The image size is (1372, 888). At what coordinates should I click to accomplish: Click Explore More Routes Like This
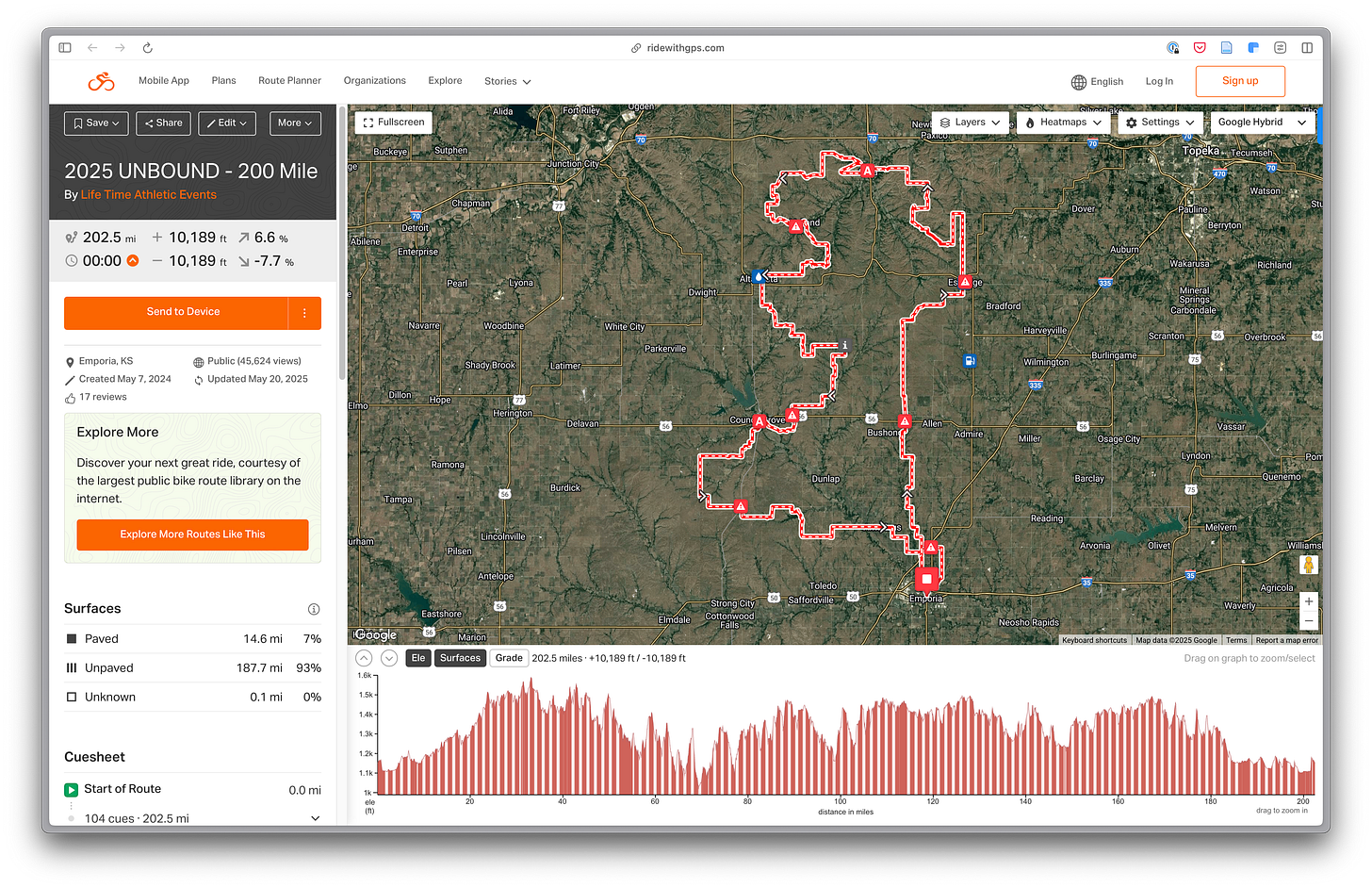click(192, 534)
